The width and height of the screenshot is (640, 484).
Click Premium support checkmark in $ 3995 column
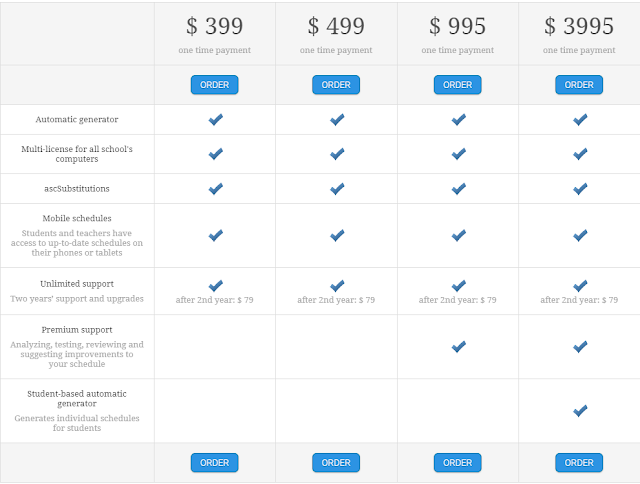click(x=580, y=346)
